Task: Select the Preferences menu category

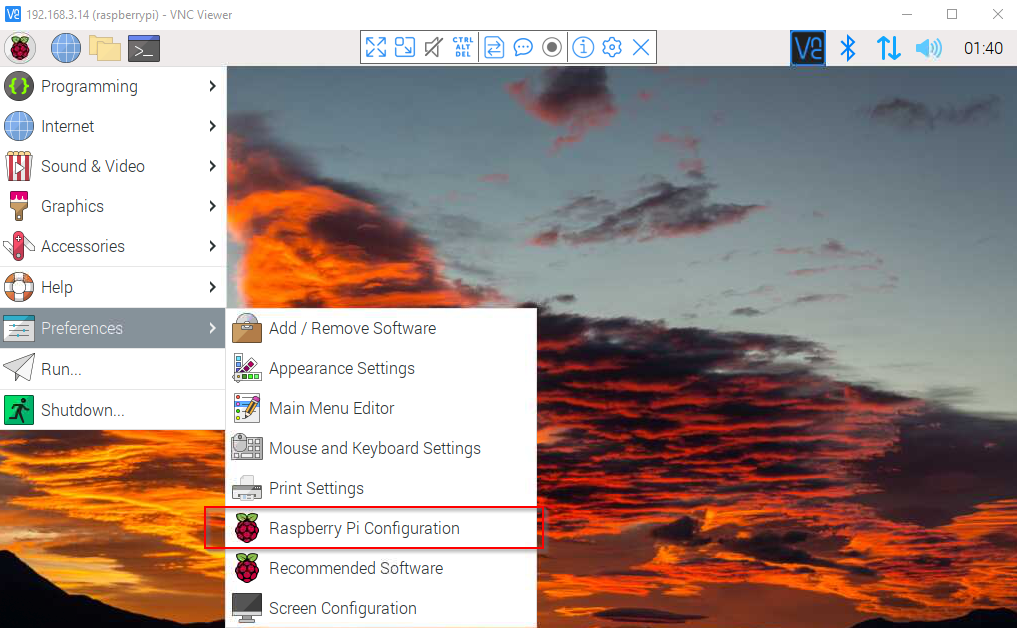Action: (113, 328)
